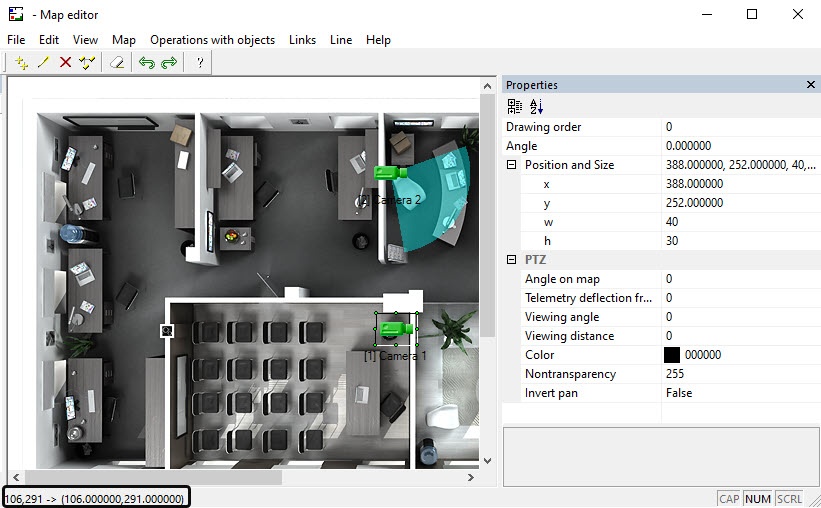
Task: Click the [2] Camera 2 label
Action: point(391,200)
